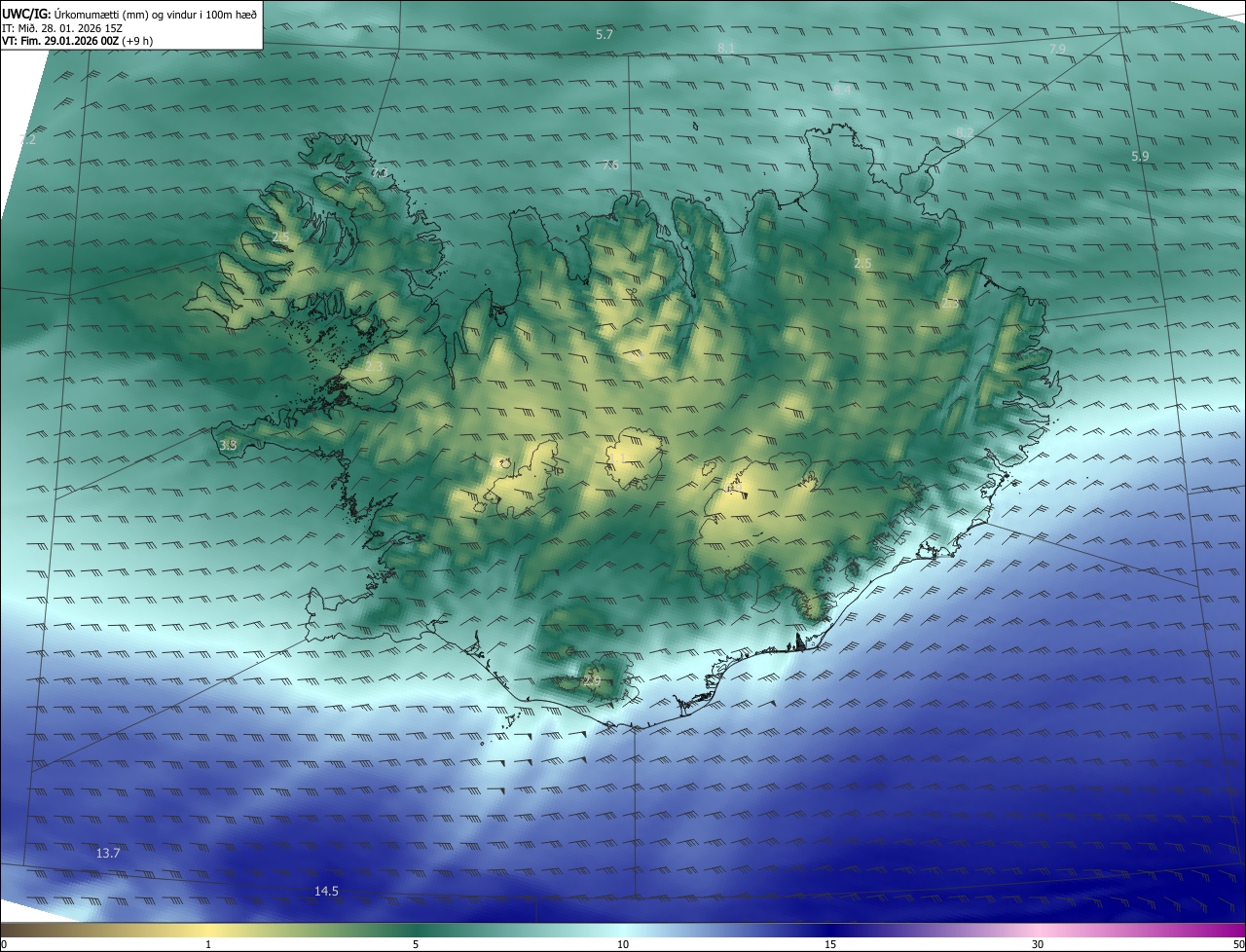Viewport: 1246px width, 952px height.
Task: Click the title 'UWC/IG: Úrkomumætti (mm) og vindur í 100m hæð'
Action: (129, 14)
